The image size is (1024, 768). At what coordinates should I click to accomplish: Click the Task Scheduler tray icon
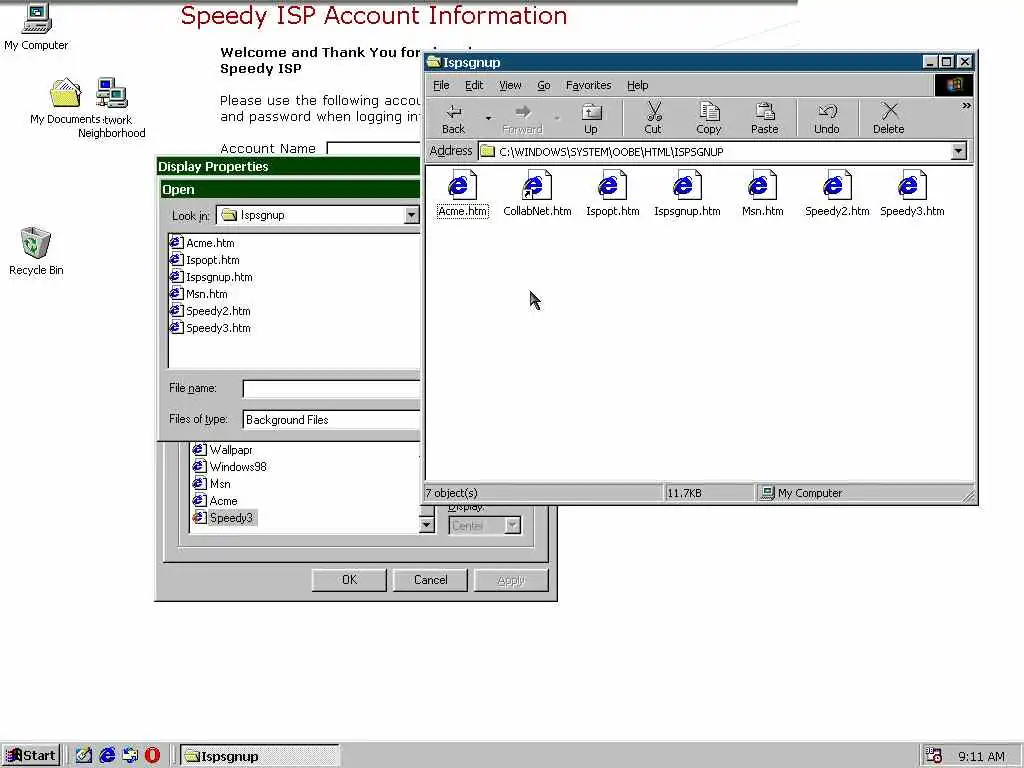(934, 756)
